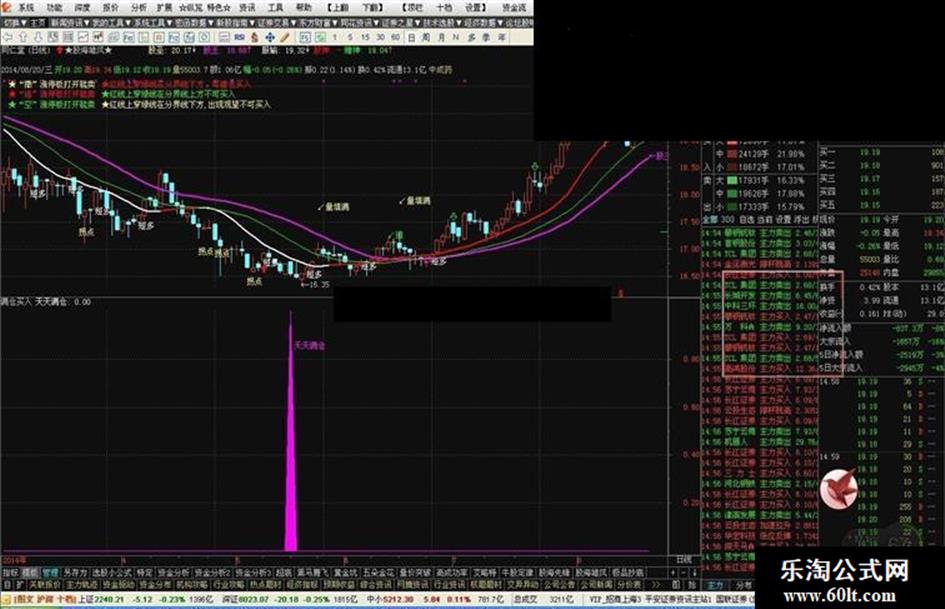Expand the '证券之星' dropdown
This screenshot has height=609, width=945.
click(x=401, y=22)
